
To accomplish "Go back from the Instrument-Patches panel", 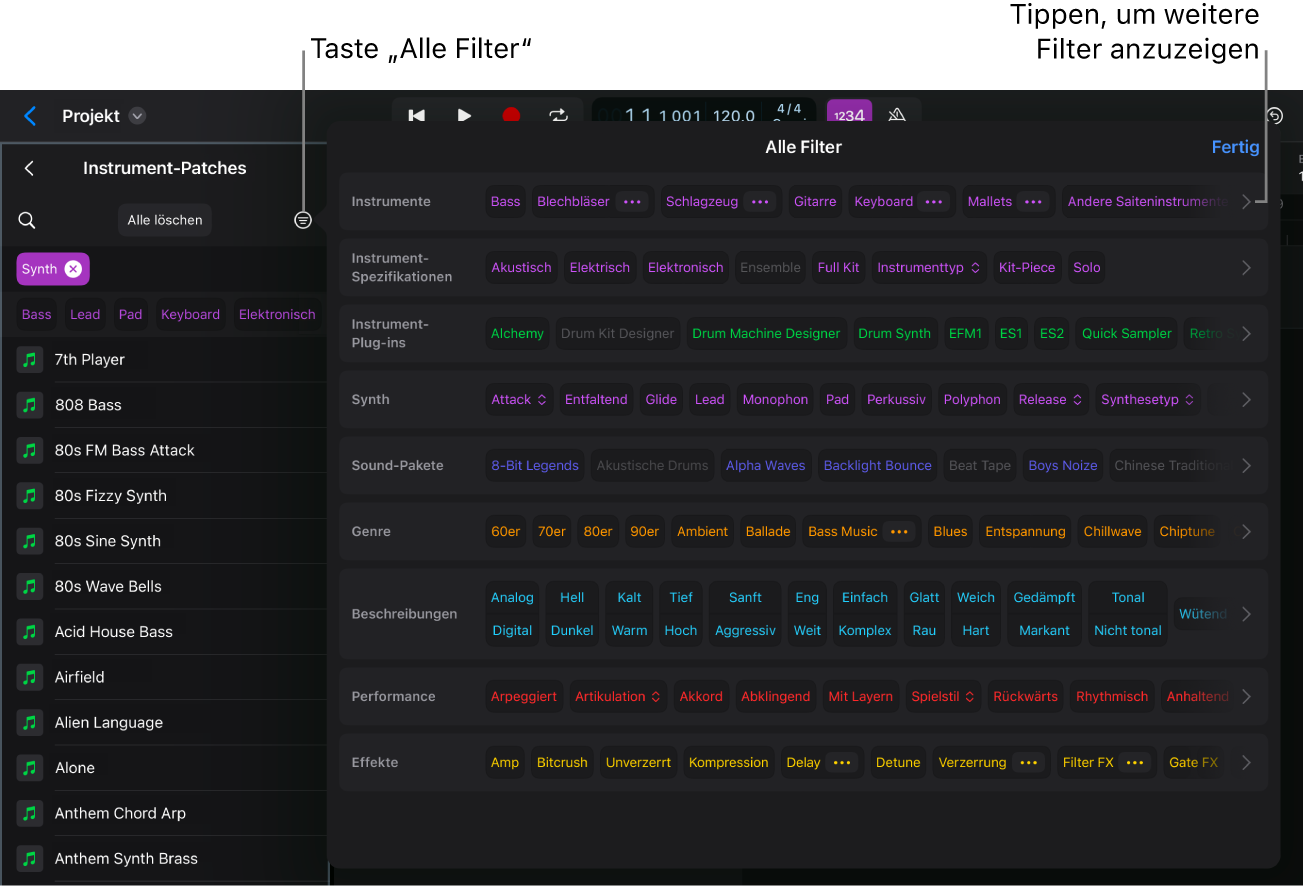I will [29, 168].
